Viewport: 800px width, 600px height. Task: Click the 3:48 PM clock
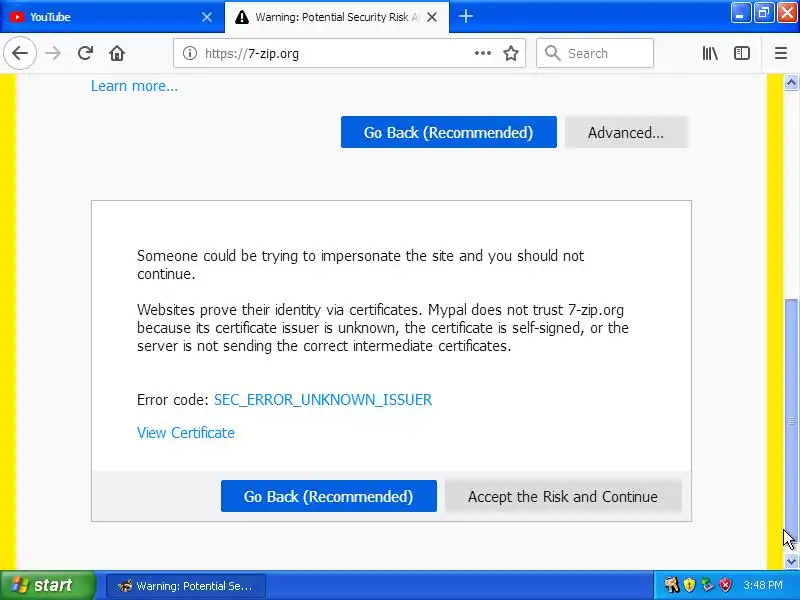click(763, 585)
